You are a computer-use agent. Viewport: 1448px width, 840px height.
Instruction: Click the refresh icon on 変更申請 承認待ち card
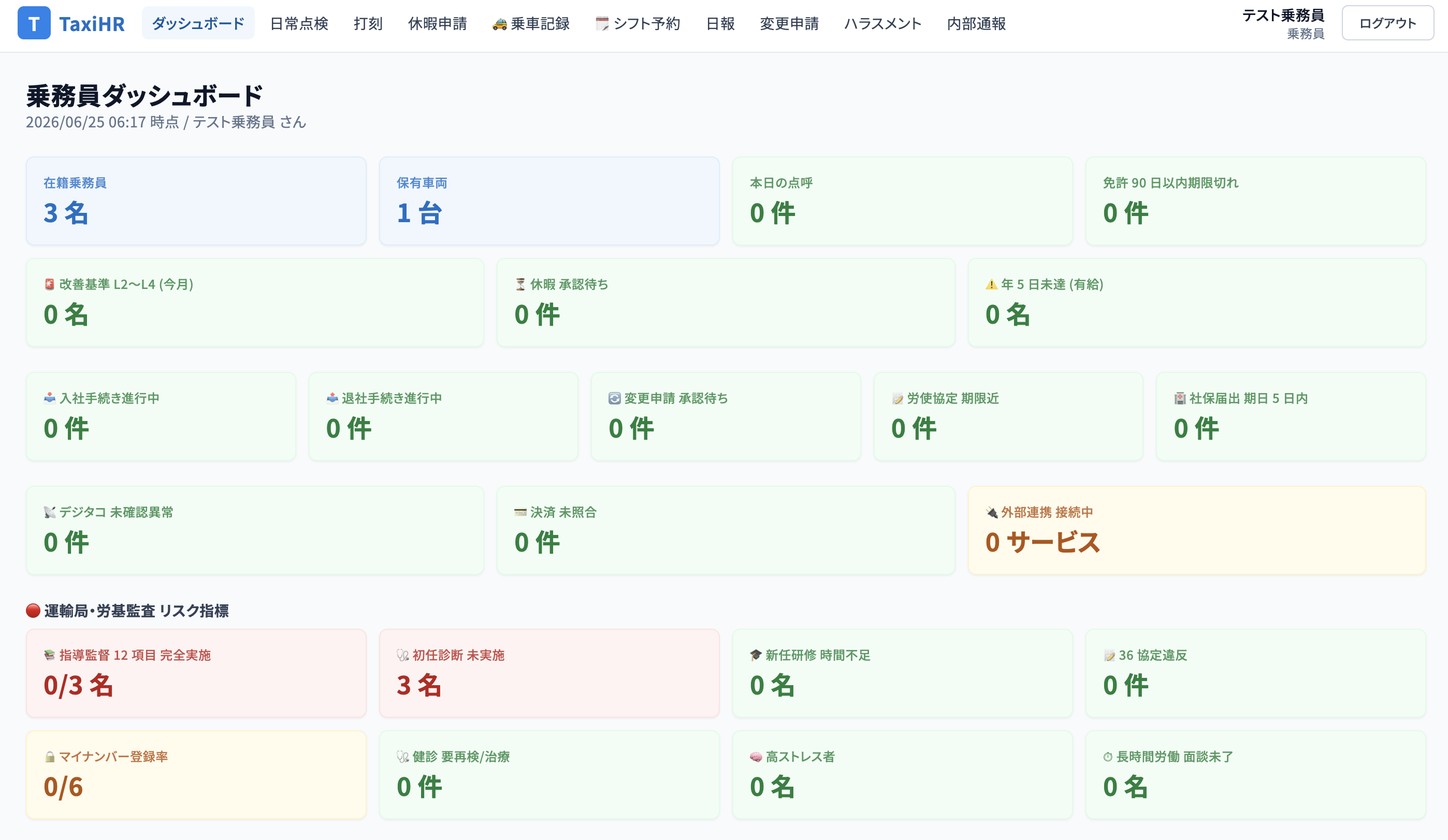pos(614,398)
